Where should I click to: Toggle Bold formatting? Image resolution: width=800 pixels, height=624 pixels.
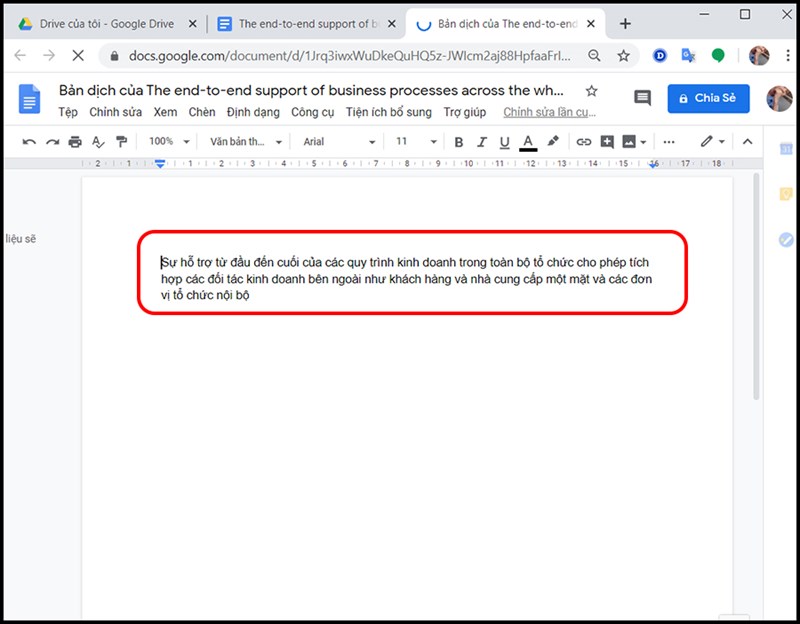459,142
